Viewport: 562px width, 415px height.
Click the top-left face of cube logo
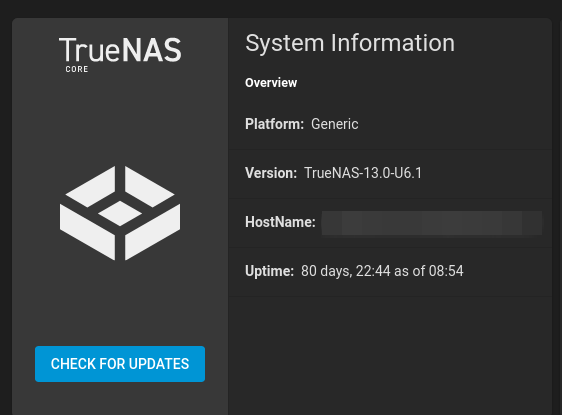click(x=90, y=187)
